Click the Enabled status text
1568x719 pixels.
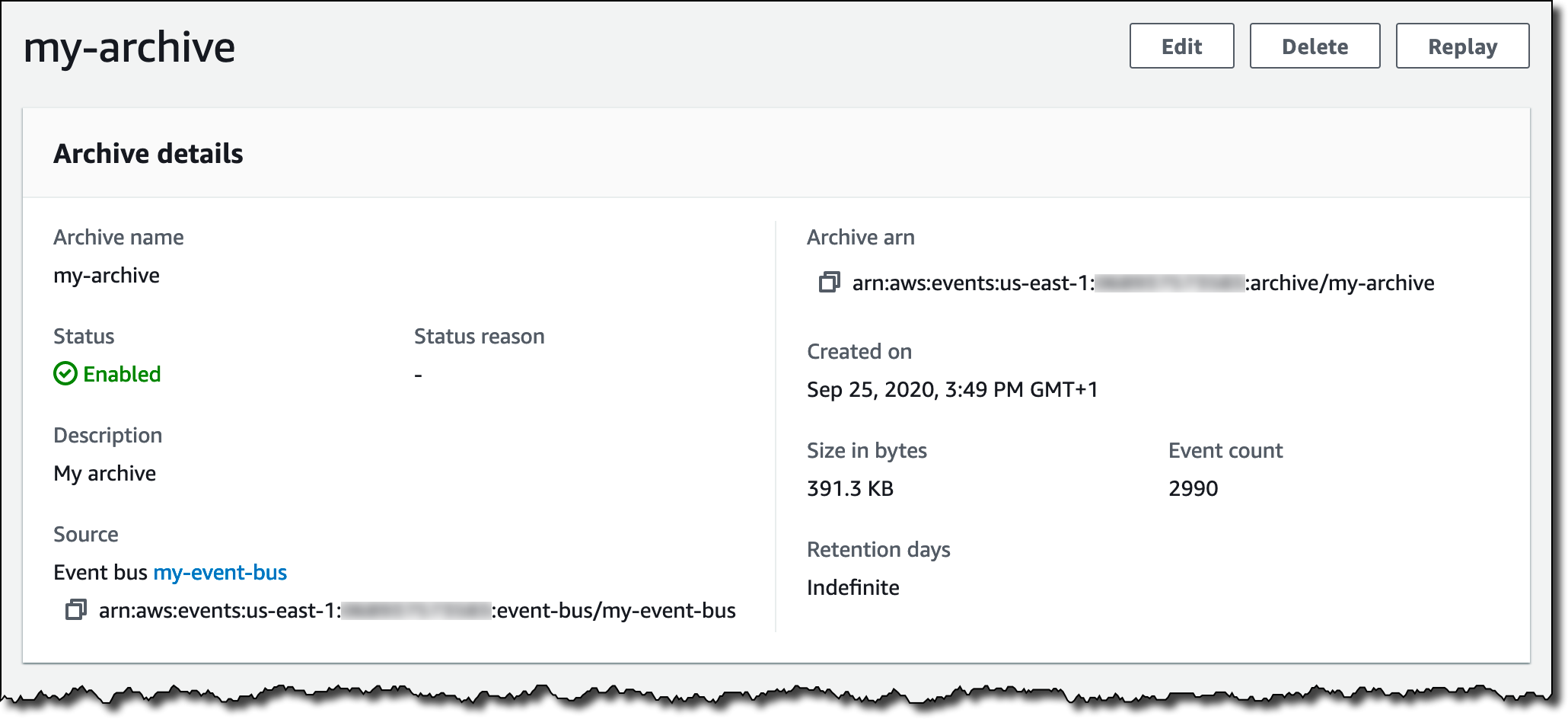[122, 374]
